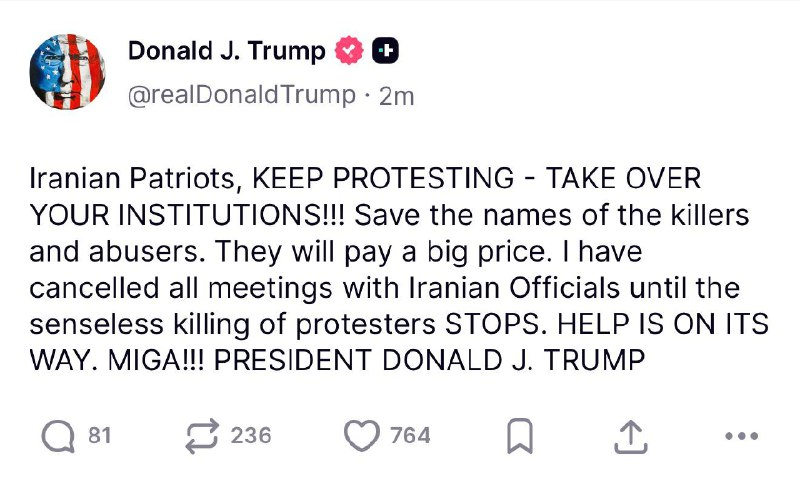
Task: Click the red verified checkmark badge
Action: 348,51
